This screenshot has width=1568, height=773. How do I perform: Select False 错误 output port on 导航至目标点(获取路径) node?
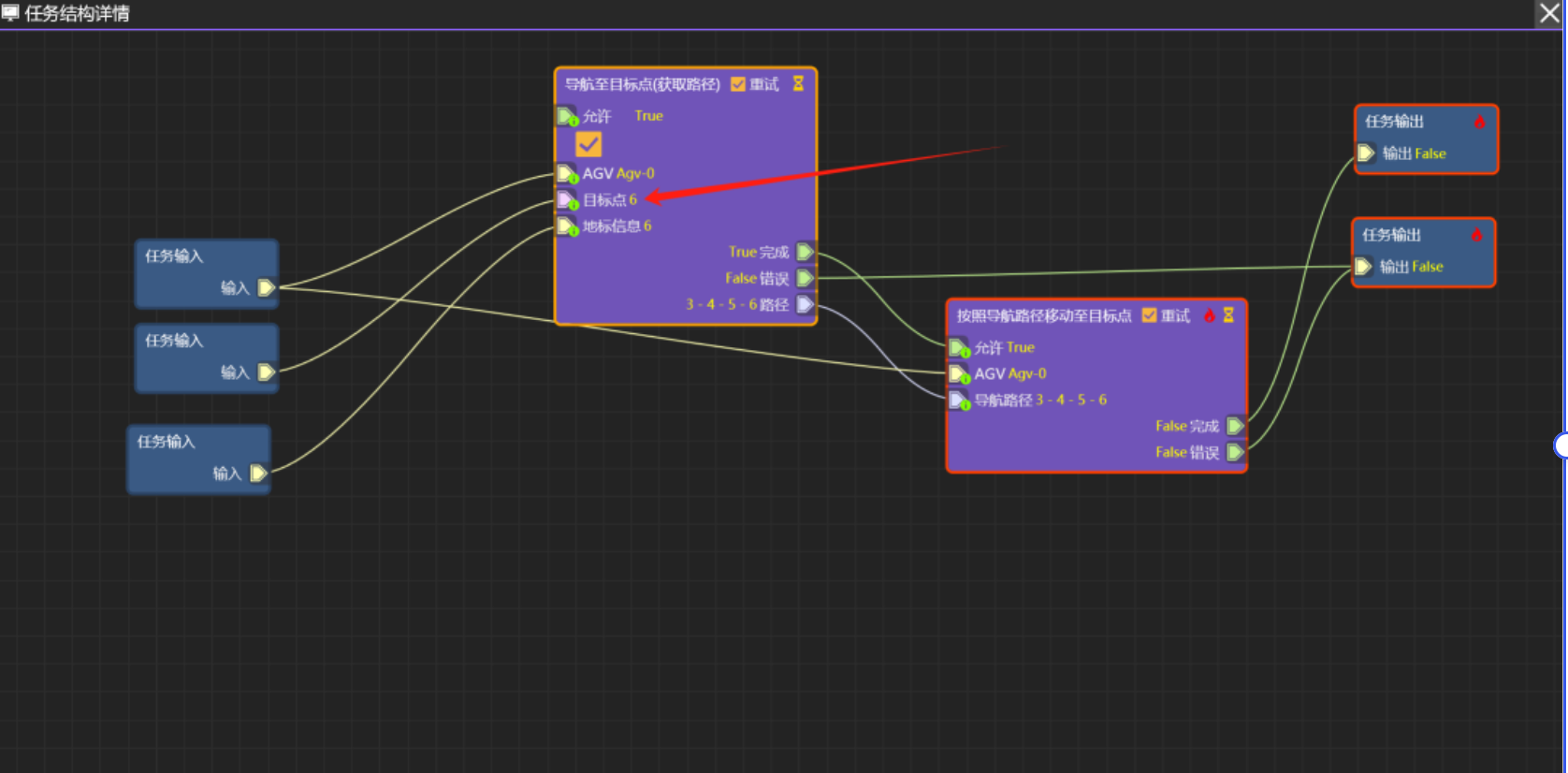pyautogui.click(x=805, y=278)
